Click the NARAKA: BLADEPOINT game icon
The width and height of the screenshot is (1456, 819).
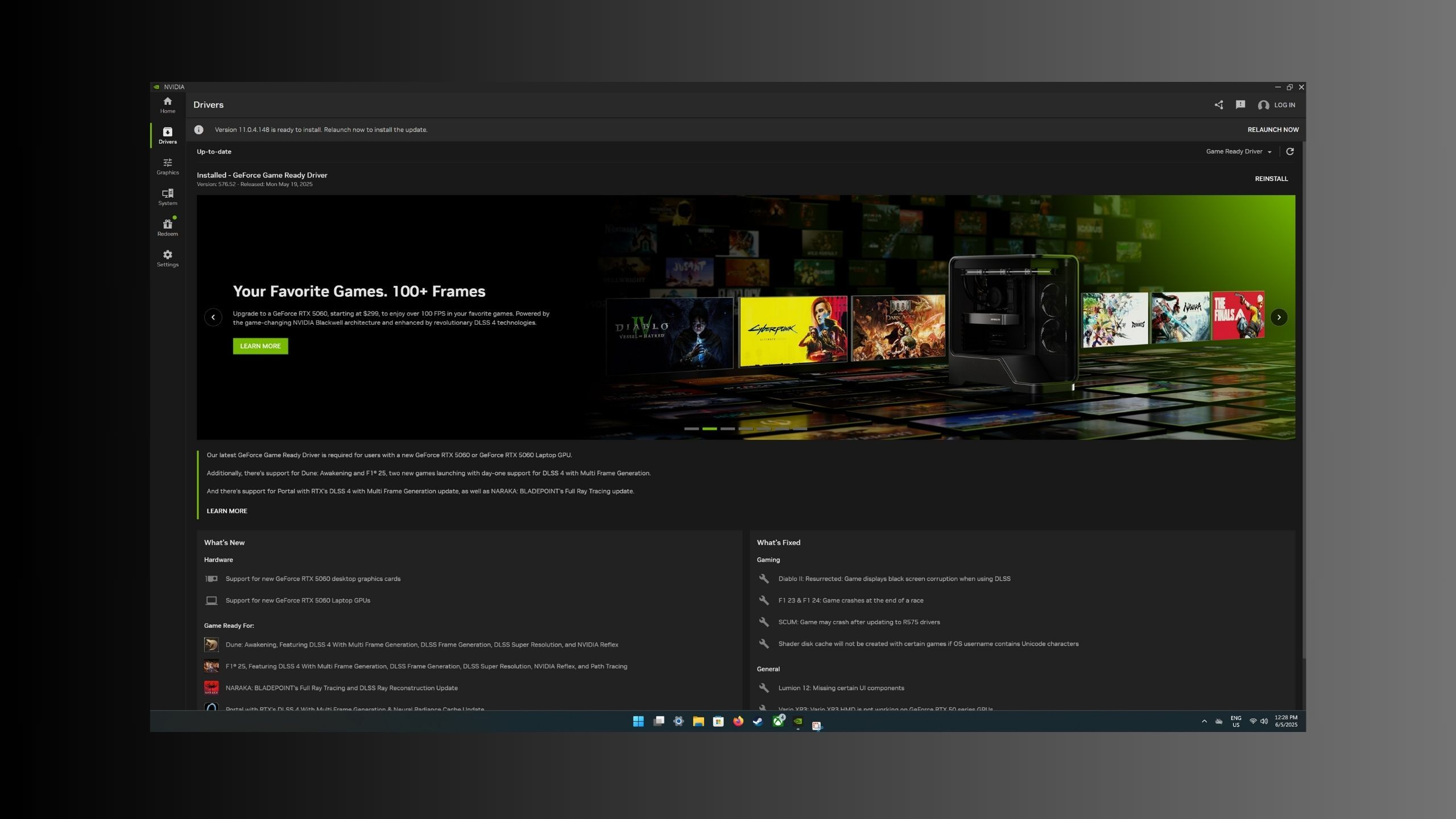(211, 688)
